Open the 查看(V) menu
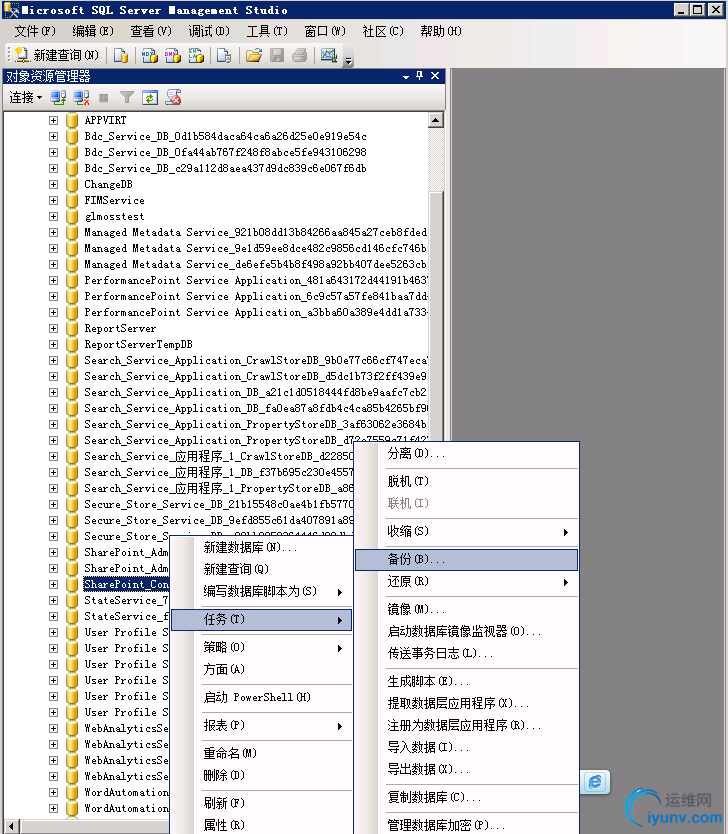The height and width of the screenshot is (834, 728). 151,31
